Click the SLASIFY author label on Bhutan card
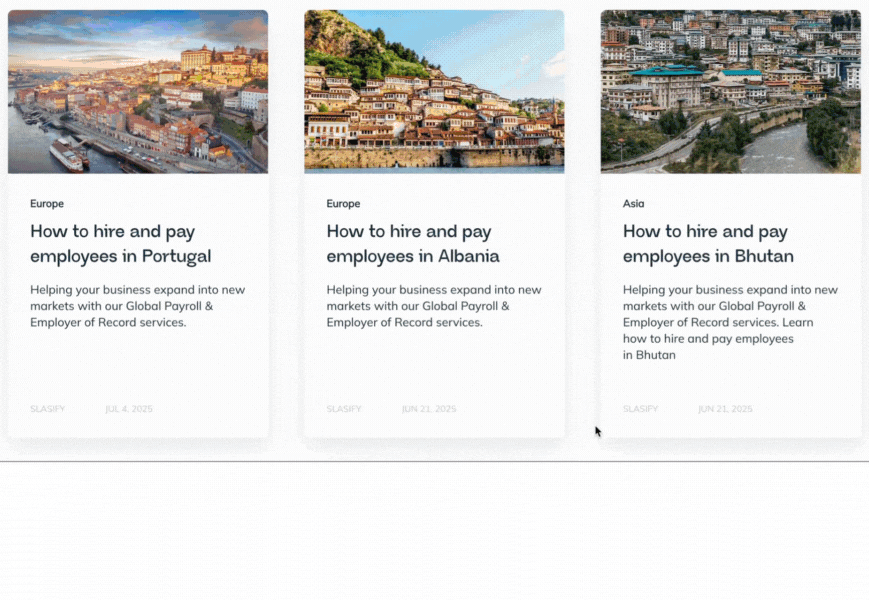The image size is (869, 600). pos(640,409)
